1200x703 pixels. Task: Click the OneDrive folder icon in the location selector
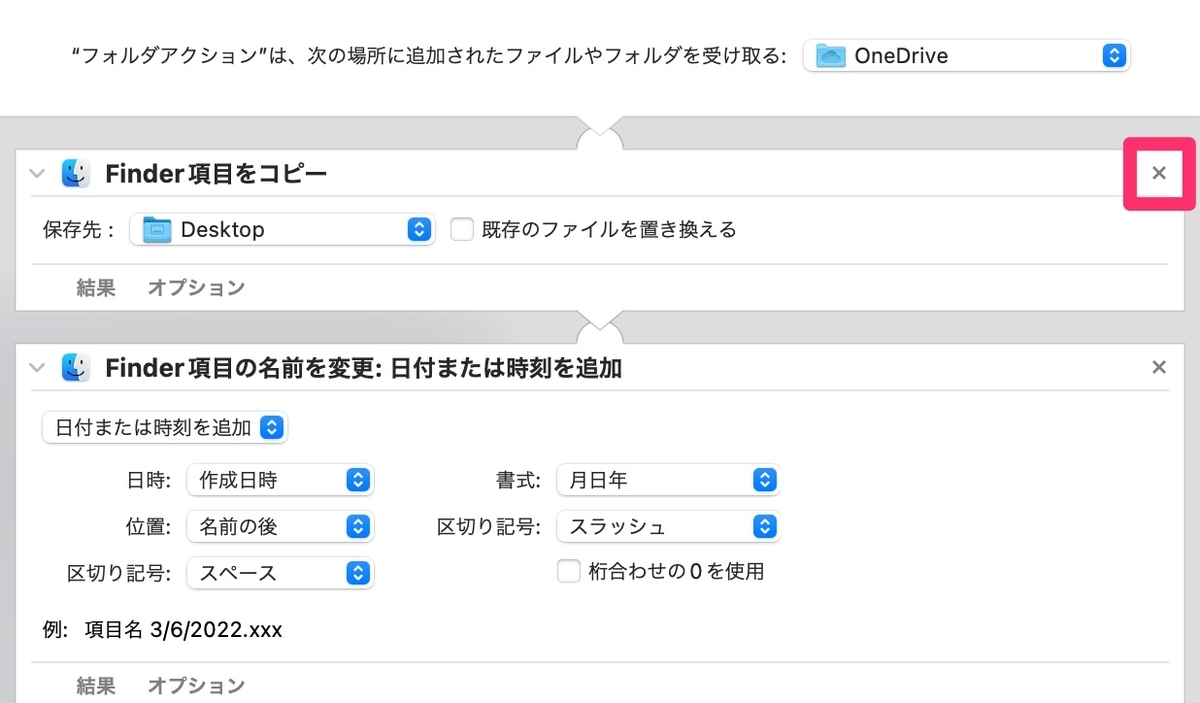(832, 55)
